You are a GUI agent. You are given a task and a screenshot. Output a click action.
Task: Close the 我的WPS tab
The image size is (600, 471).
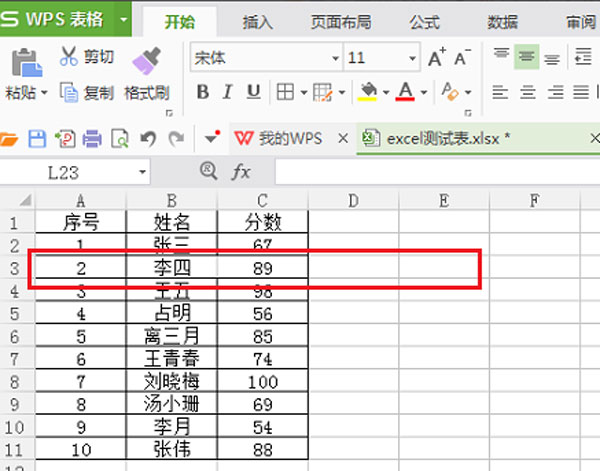pyautogui.click(x=343, y=138)
